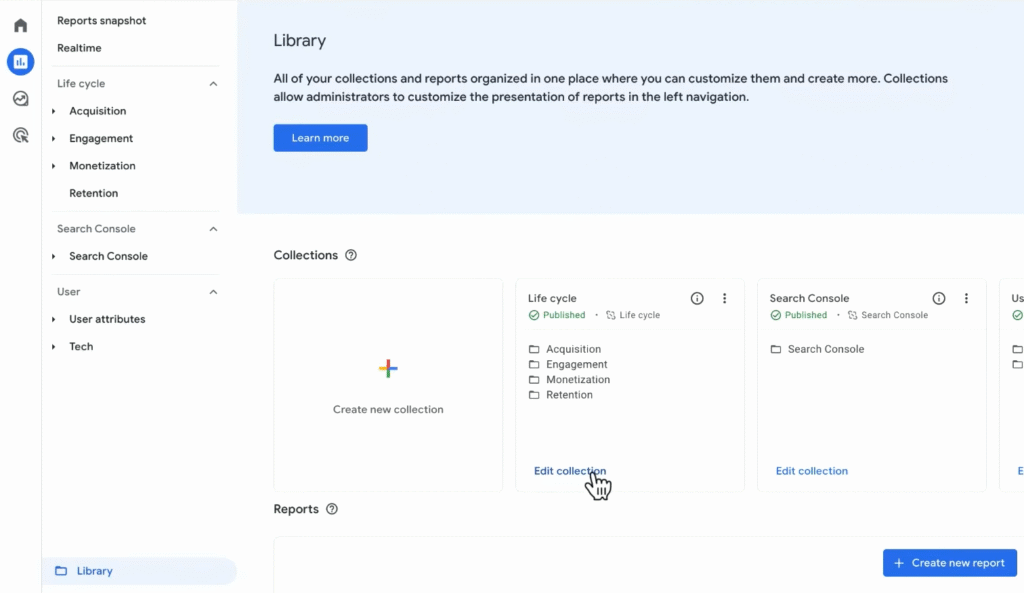Click Search Console folder icon in card
The image size is (1024, 593).
coord(776,349)
